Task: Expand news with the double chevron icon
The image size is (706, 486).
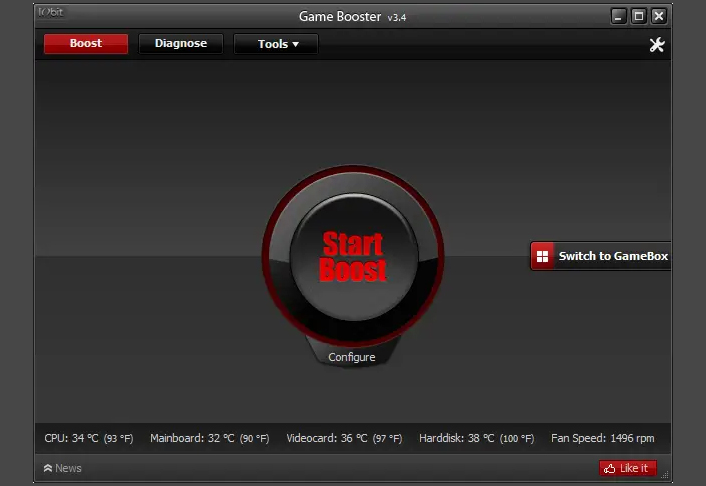Action: 48,468
